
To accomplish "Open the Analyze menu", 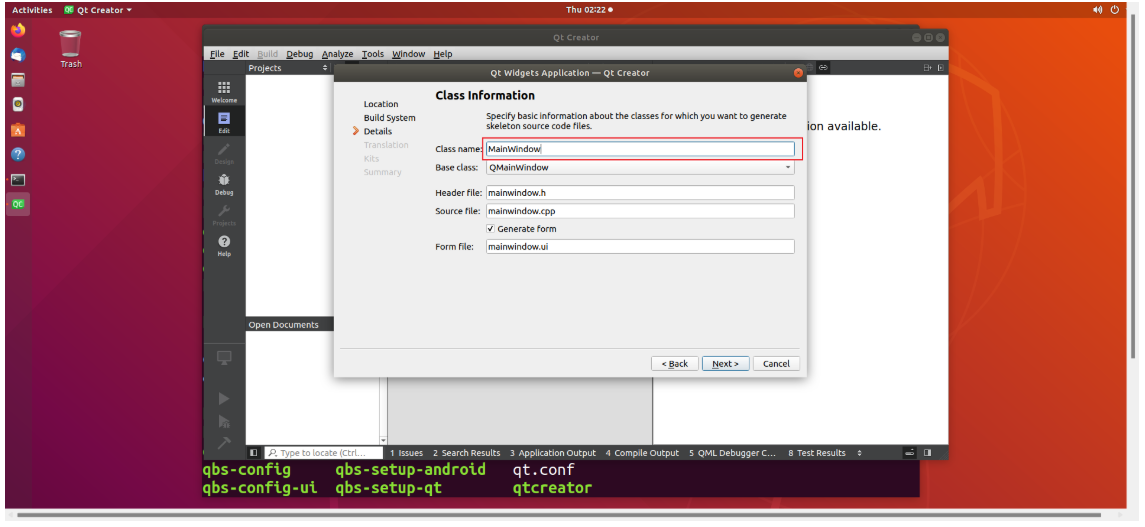I will [337, 54].
